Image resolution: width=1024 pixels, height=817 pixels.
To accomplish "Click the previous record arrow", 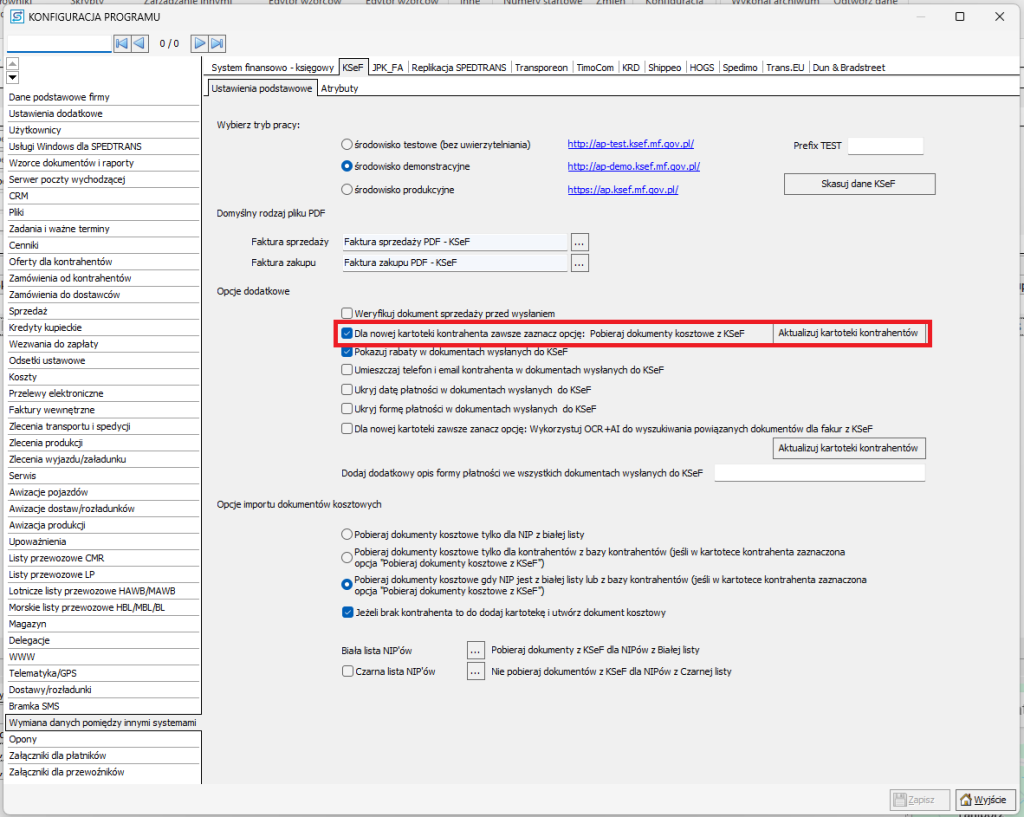I will tap(140, 43).
